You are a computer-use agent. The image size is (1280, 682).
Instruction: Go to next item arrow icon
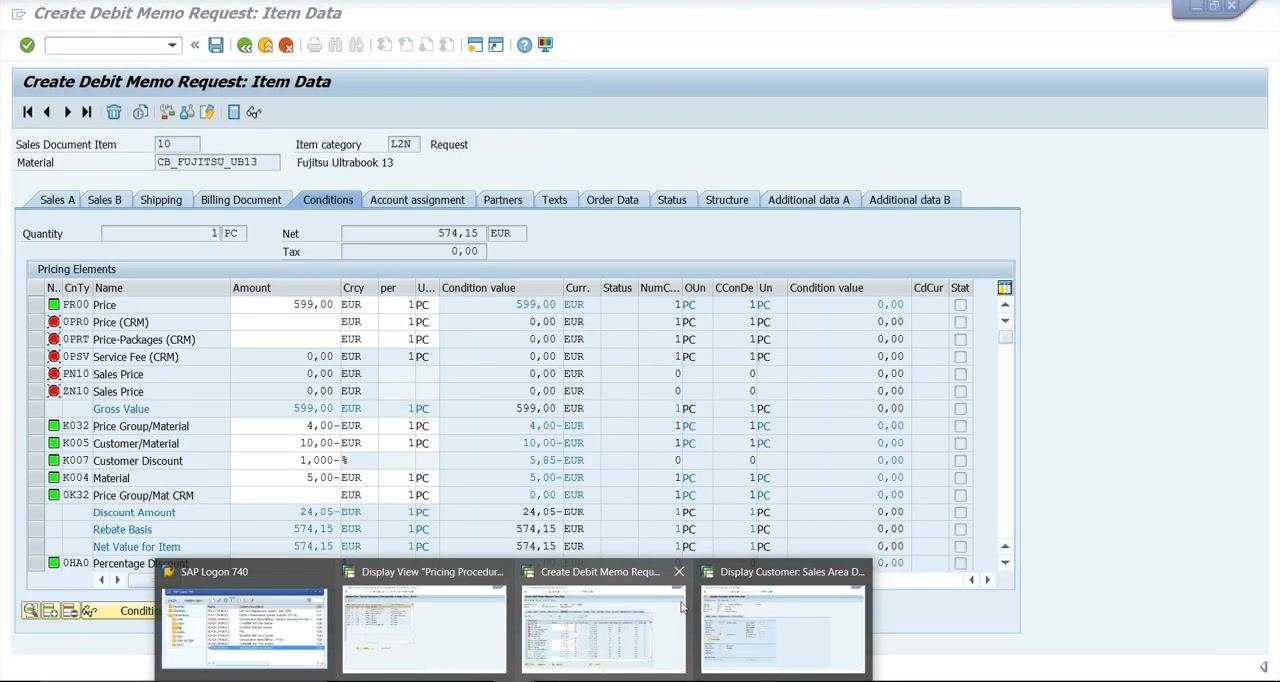pos(67,112)
